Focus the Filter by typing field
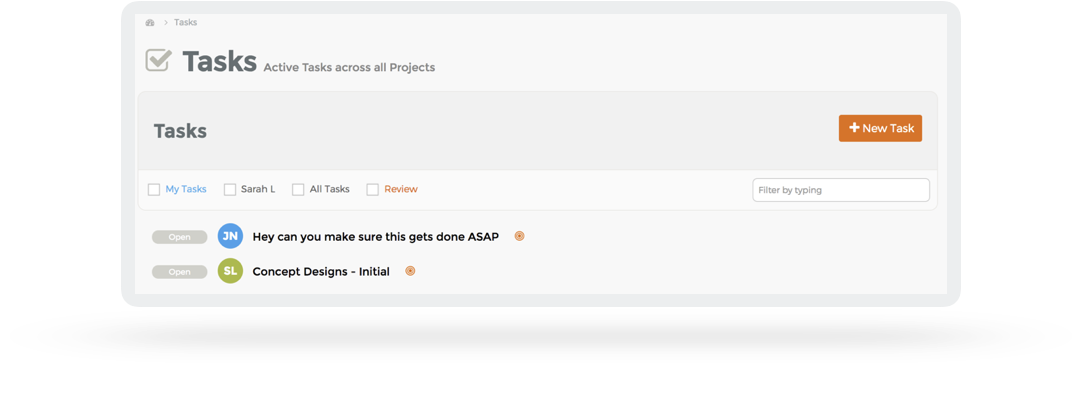Image resolution: width=1082 pixels, height=415 pixels. pyautogui.click(x=840, y=190)
